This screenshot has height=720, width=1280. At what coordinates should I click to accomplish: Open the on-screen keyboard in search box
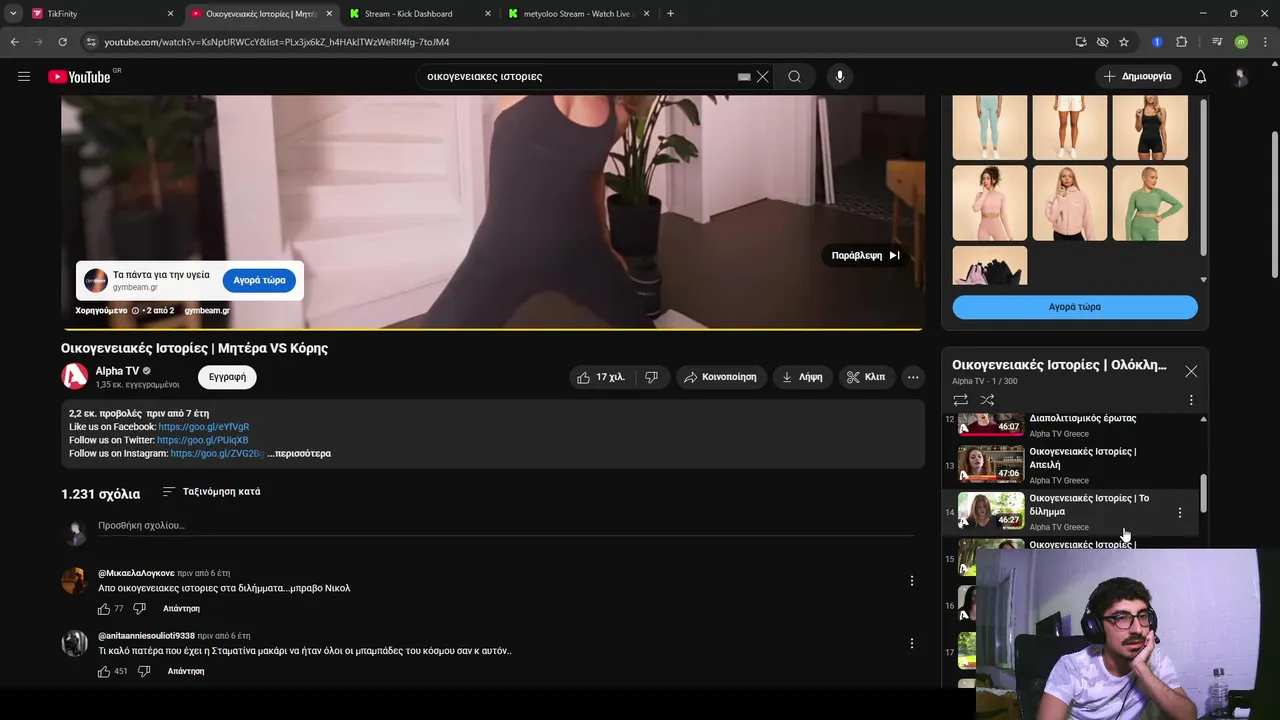(744, 76)
